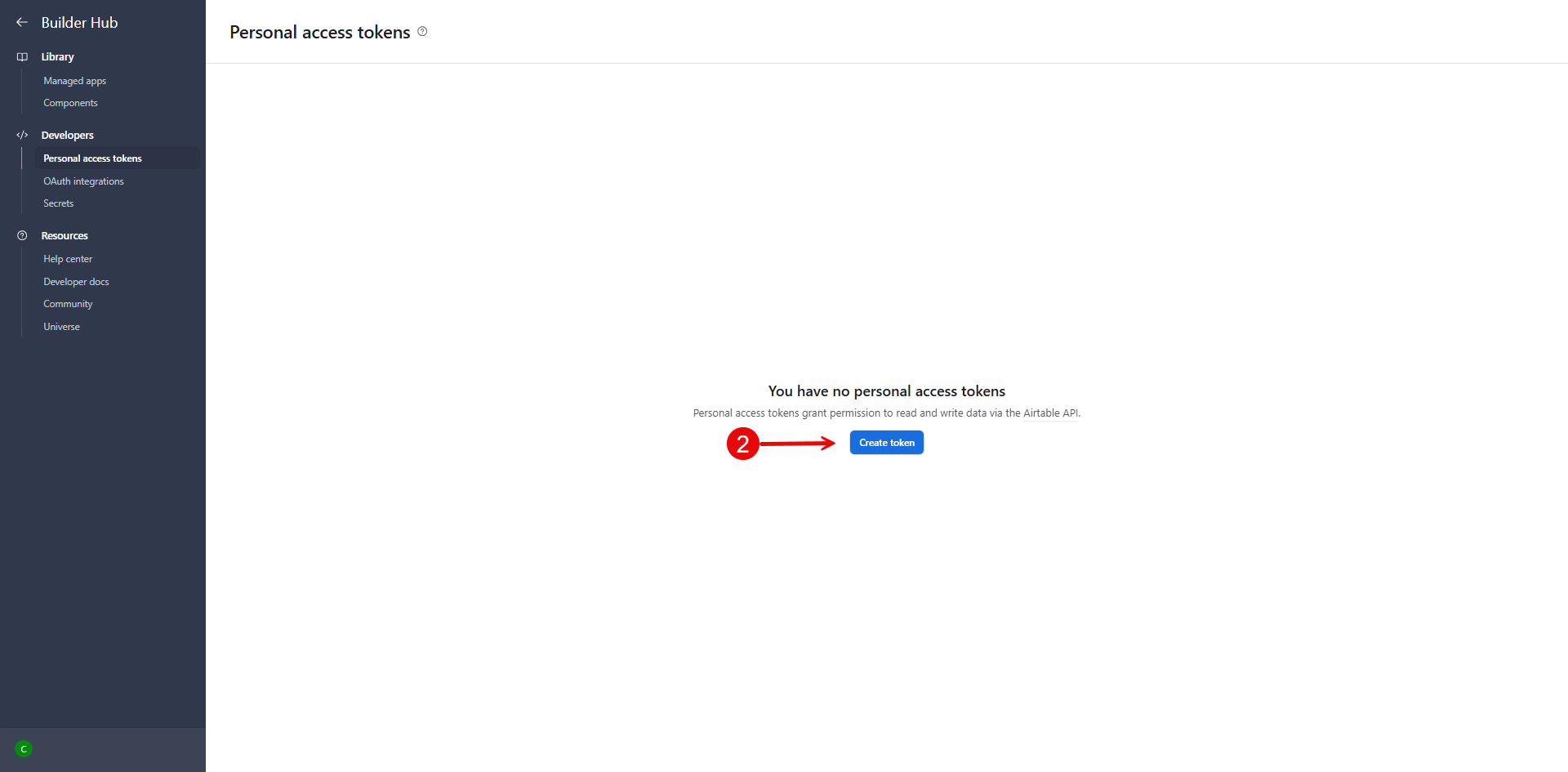
Task: Open Managed apps in the sidebar
Action: point(74,81)
